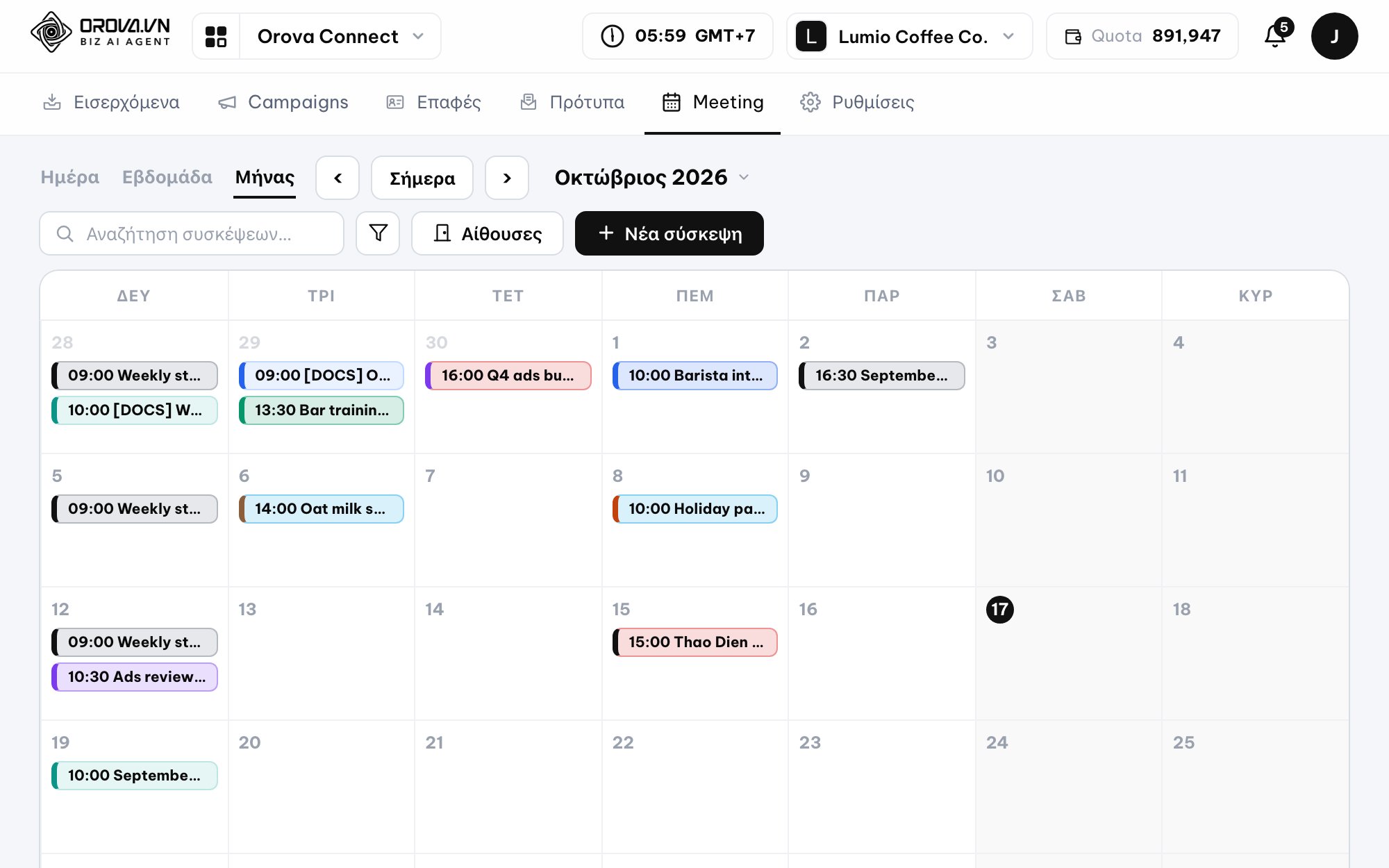
Task: Select the Meeting tab
Action: (713, 103)
